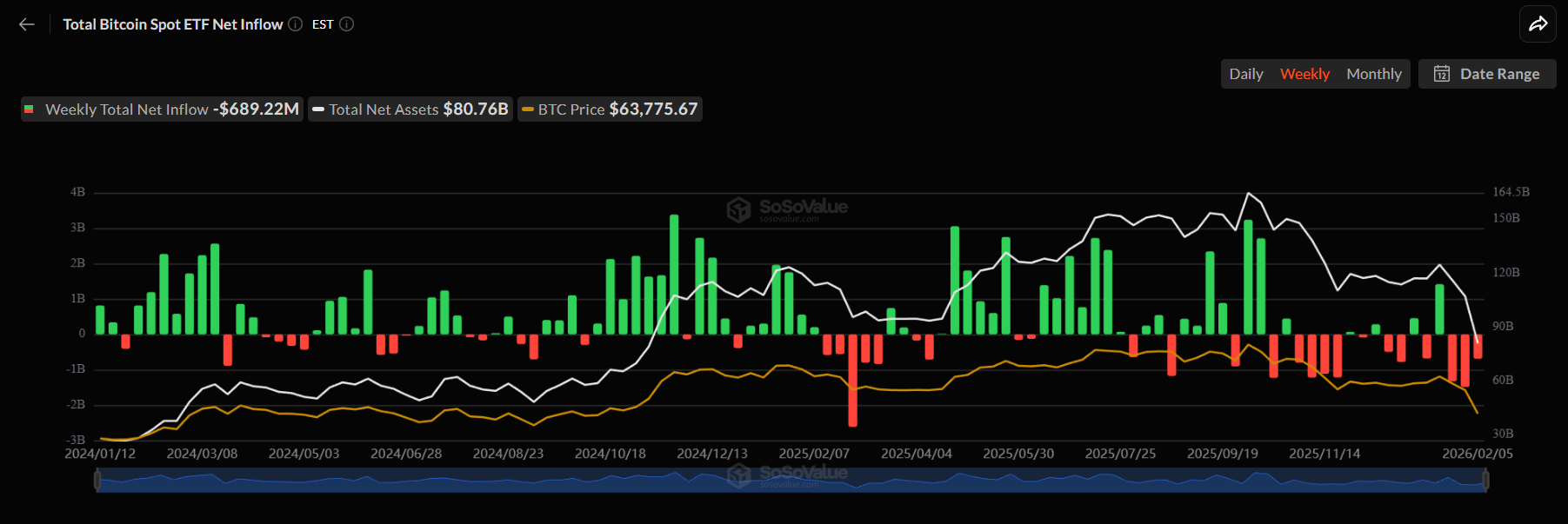Click the share arrow icon

click(x=1538, y=24)
